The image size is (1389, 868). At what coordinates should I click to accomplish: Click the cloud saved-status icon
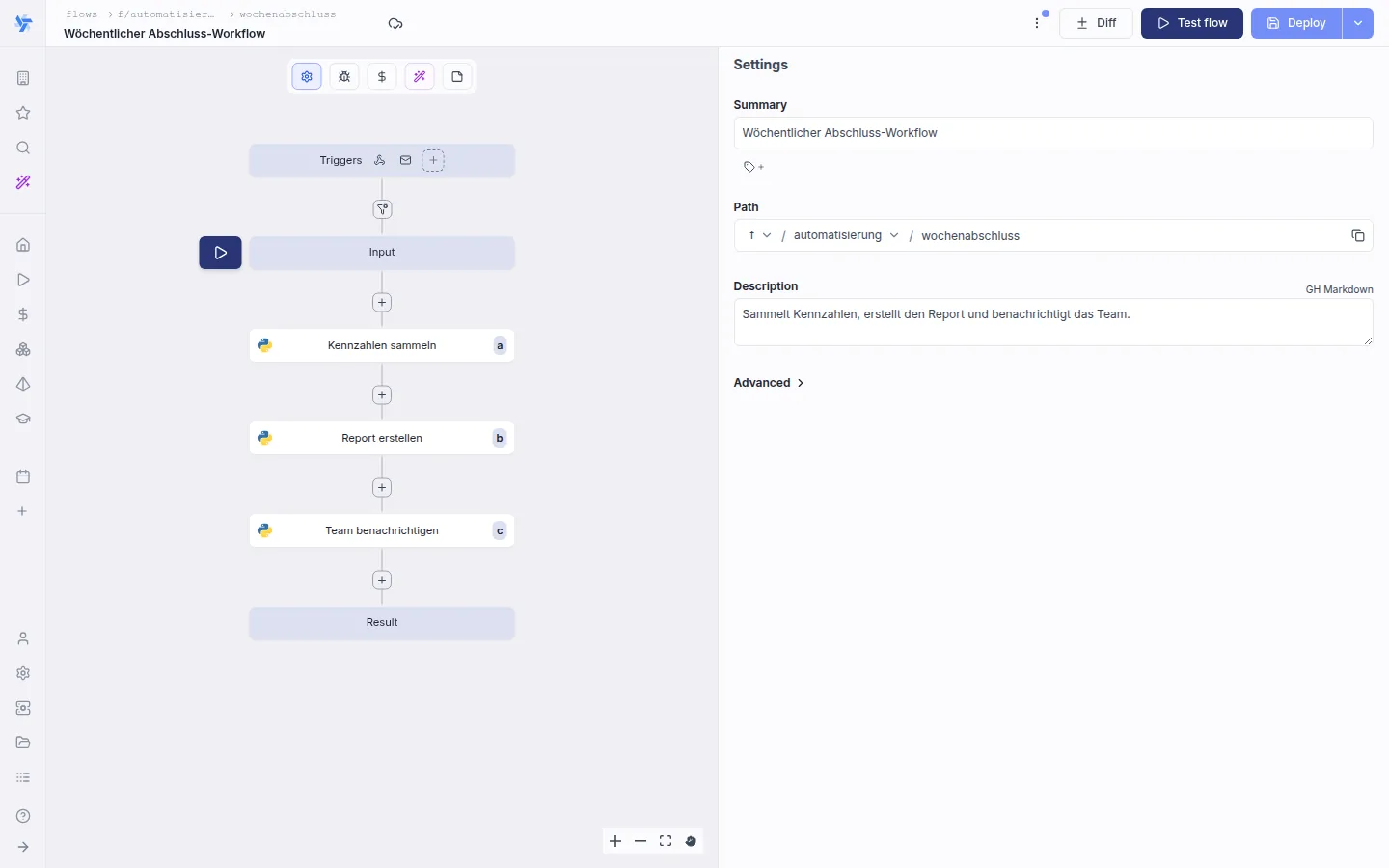pos(395,24)
